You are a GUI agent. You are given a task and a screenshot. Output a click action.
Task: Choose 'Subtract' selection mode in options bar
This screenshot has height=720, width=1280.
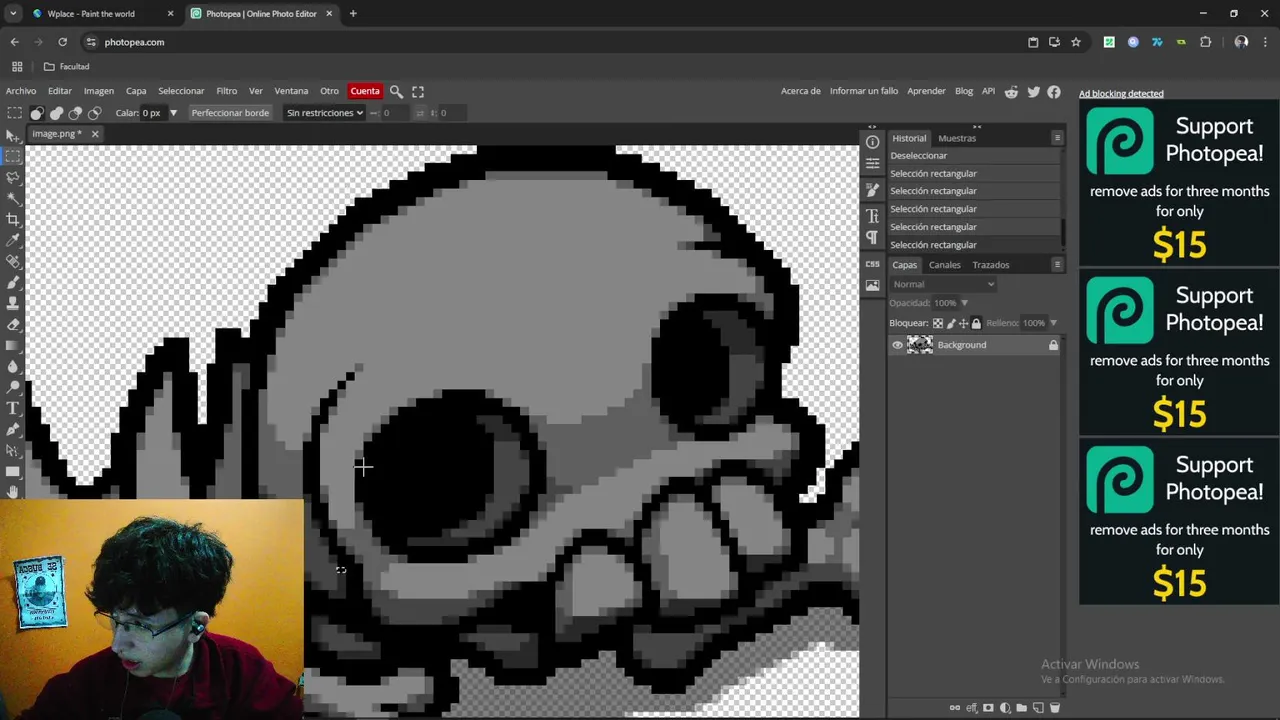[75, 113]
